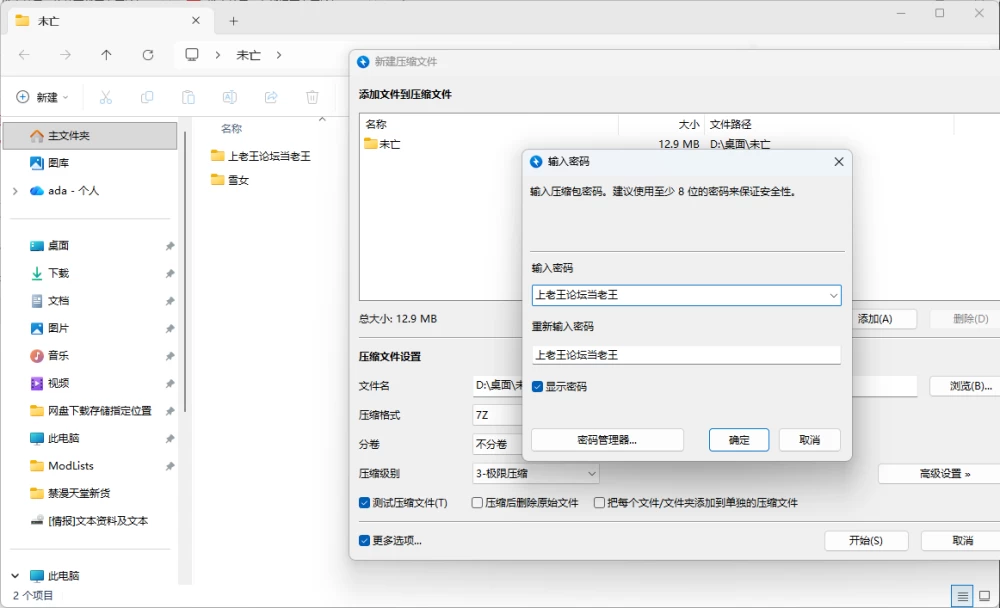The height and width of the screenshot is (608, 1000).
Task: Open the password field dropdown arrow
Action: tap(833, 295)
